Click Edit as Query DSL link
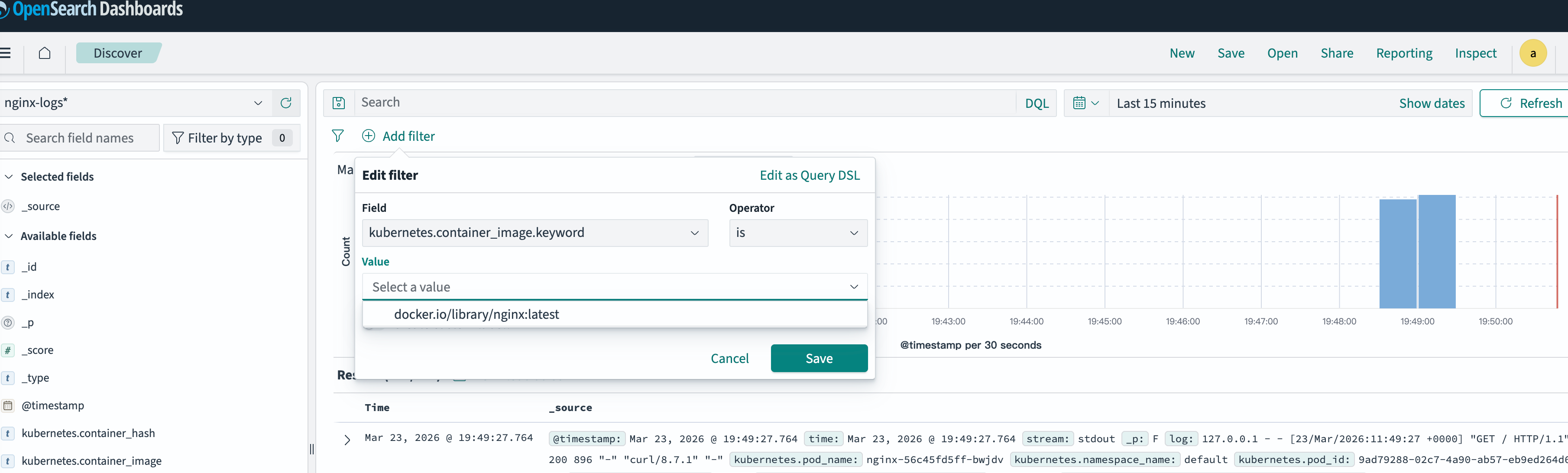Viewport: 1568px width, 473px height. [x=809, y=175]
